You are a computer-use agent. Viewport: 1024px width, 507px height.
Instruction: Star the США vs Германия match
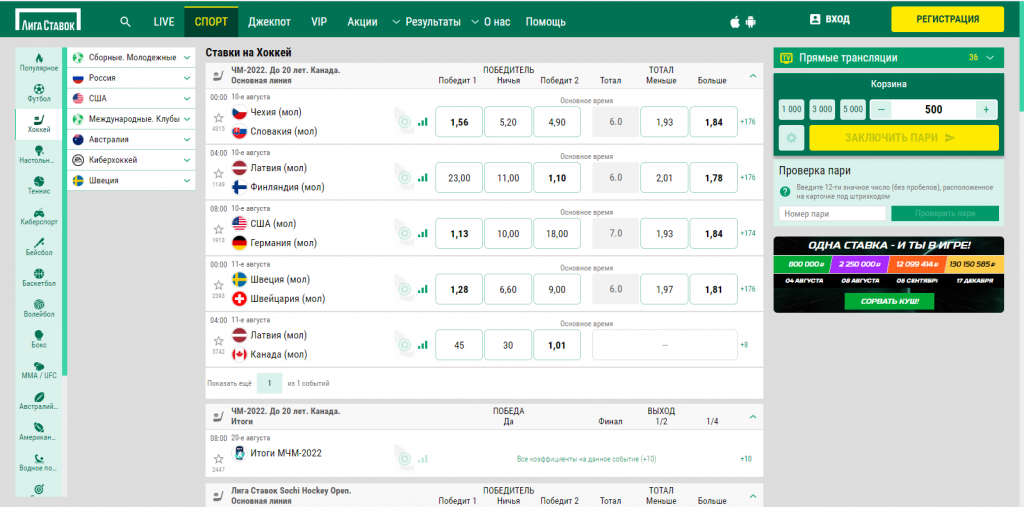pos(218,230)
